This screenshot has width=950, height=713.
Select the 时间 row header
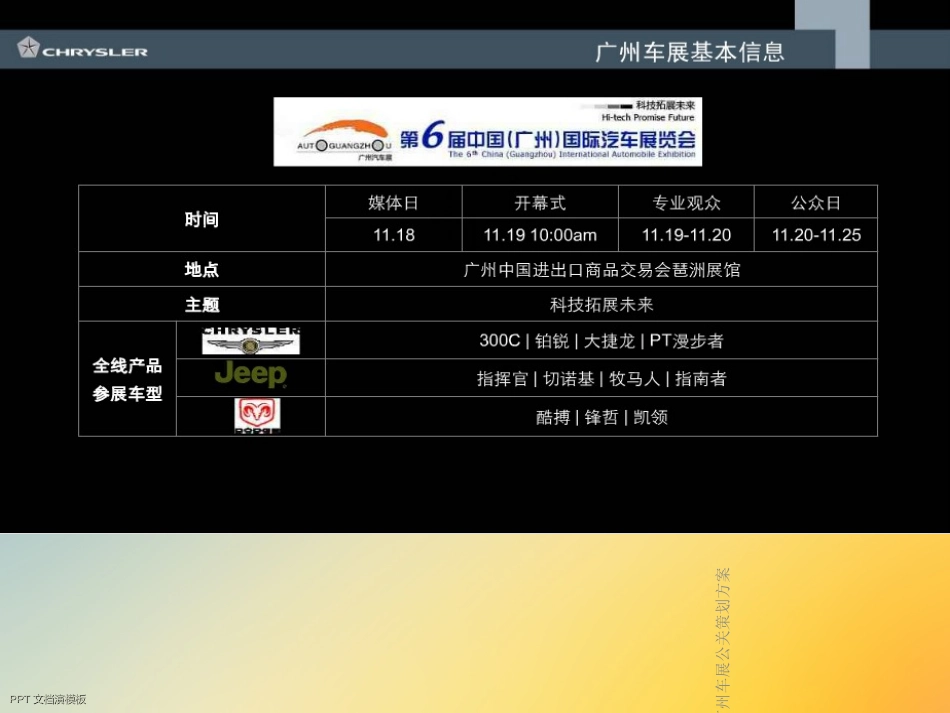tap(202, 219)
